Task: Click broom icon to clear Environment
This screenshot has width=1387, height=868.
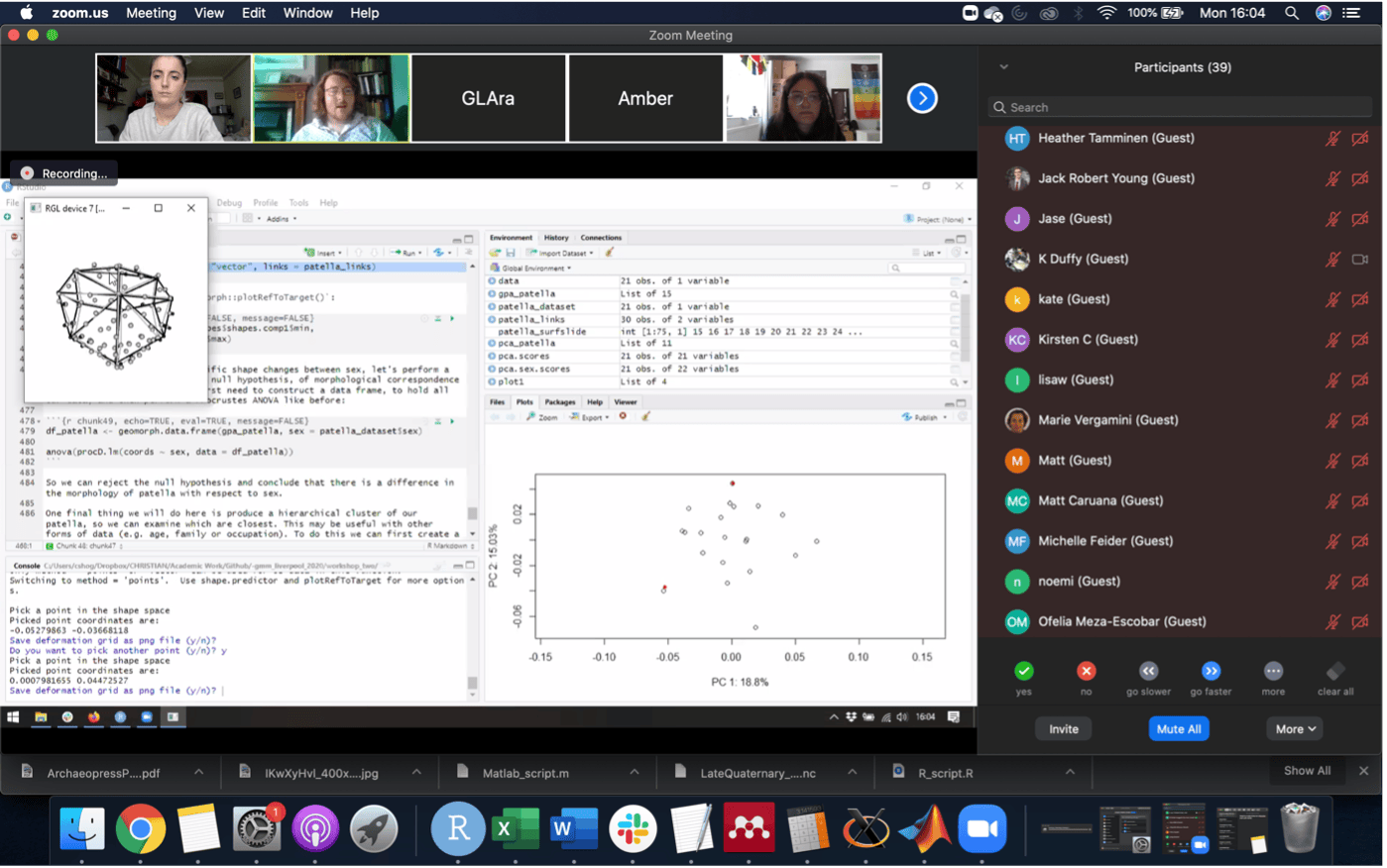Action: click(610, 253)
